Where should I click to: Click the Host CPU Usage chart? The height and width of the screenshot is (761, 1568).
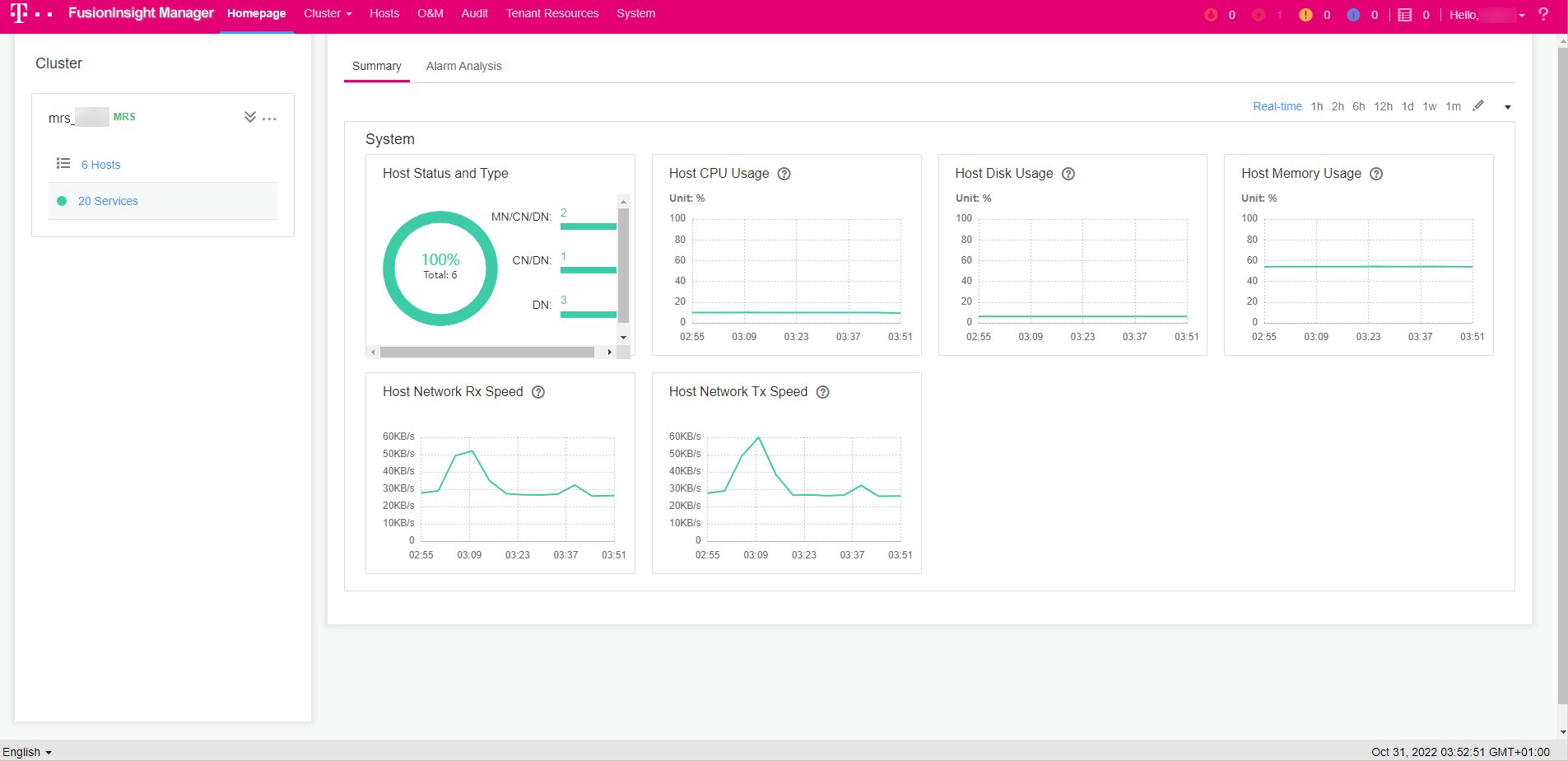tap(796, 270)
